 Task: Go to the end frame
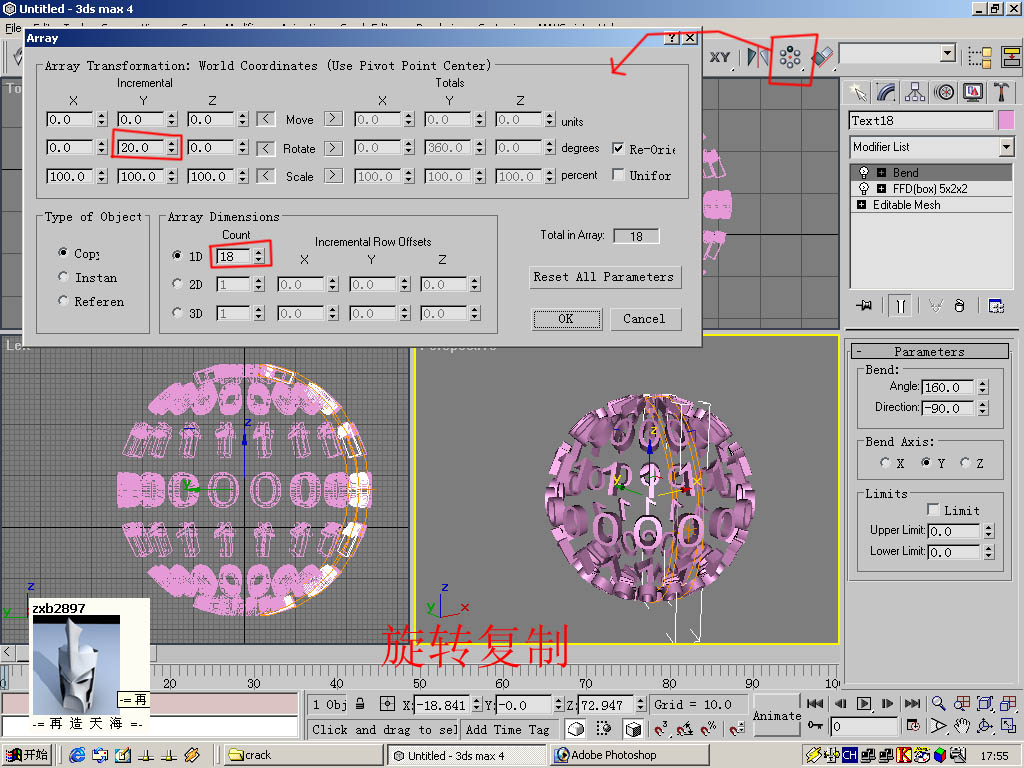click(912, 703)
